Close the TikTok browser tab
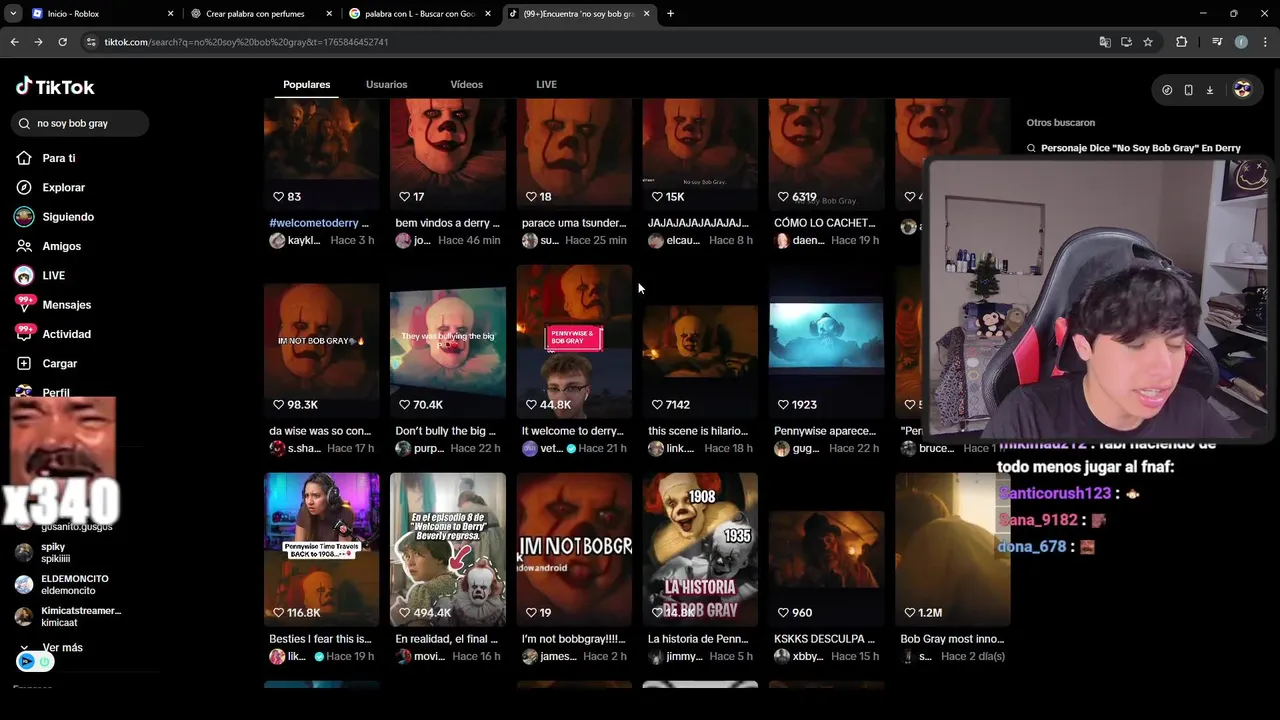This screenshot has width=1280, height=720. point(646,14)
